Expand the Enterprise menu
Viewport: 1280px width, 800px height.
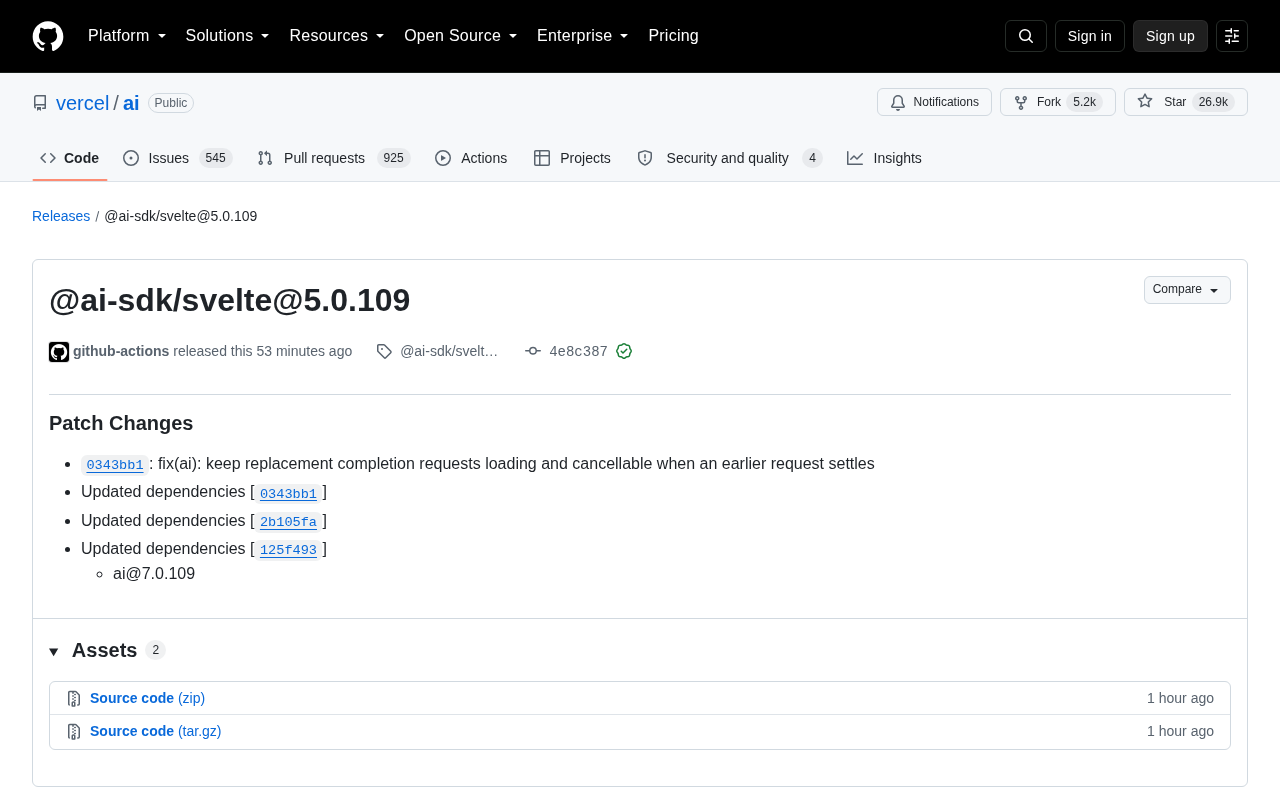coord(583,36)
